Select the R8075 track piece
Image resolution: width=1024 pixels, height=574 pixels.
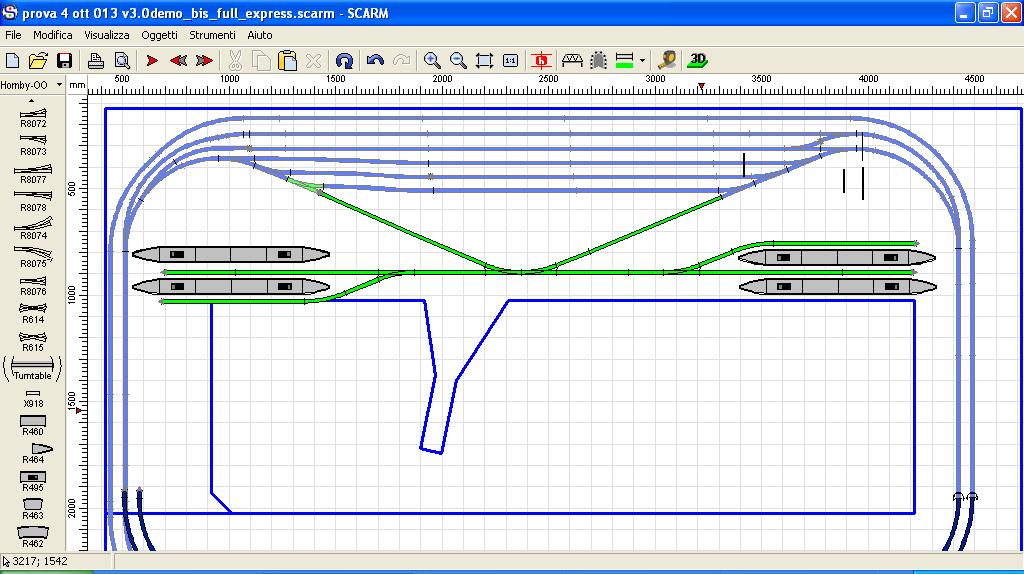[33, 257]
